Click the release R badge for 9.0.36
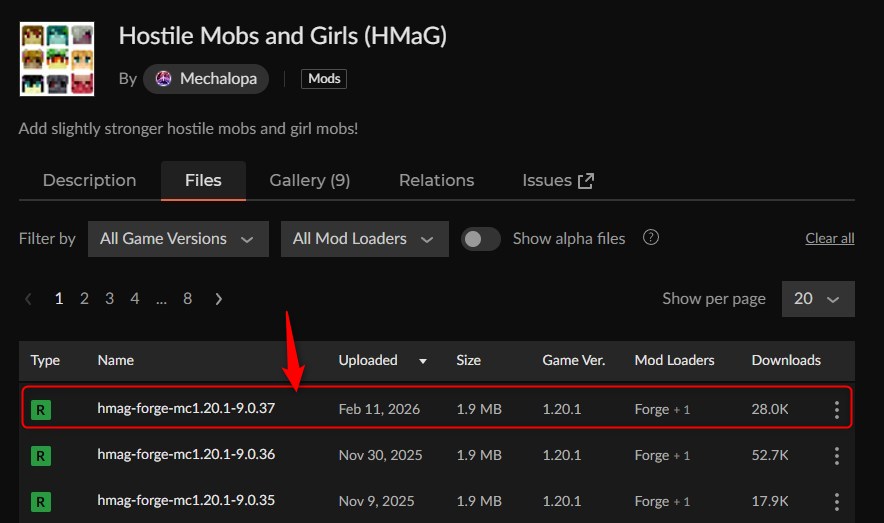Viewport: 884px width, 523px height. point(41,456)
